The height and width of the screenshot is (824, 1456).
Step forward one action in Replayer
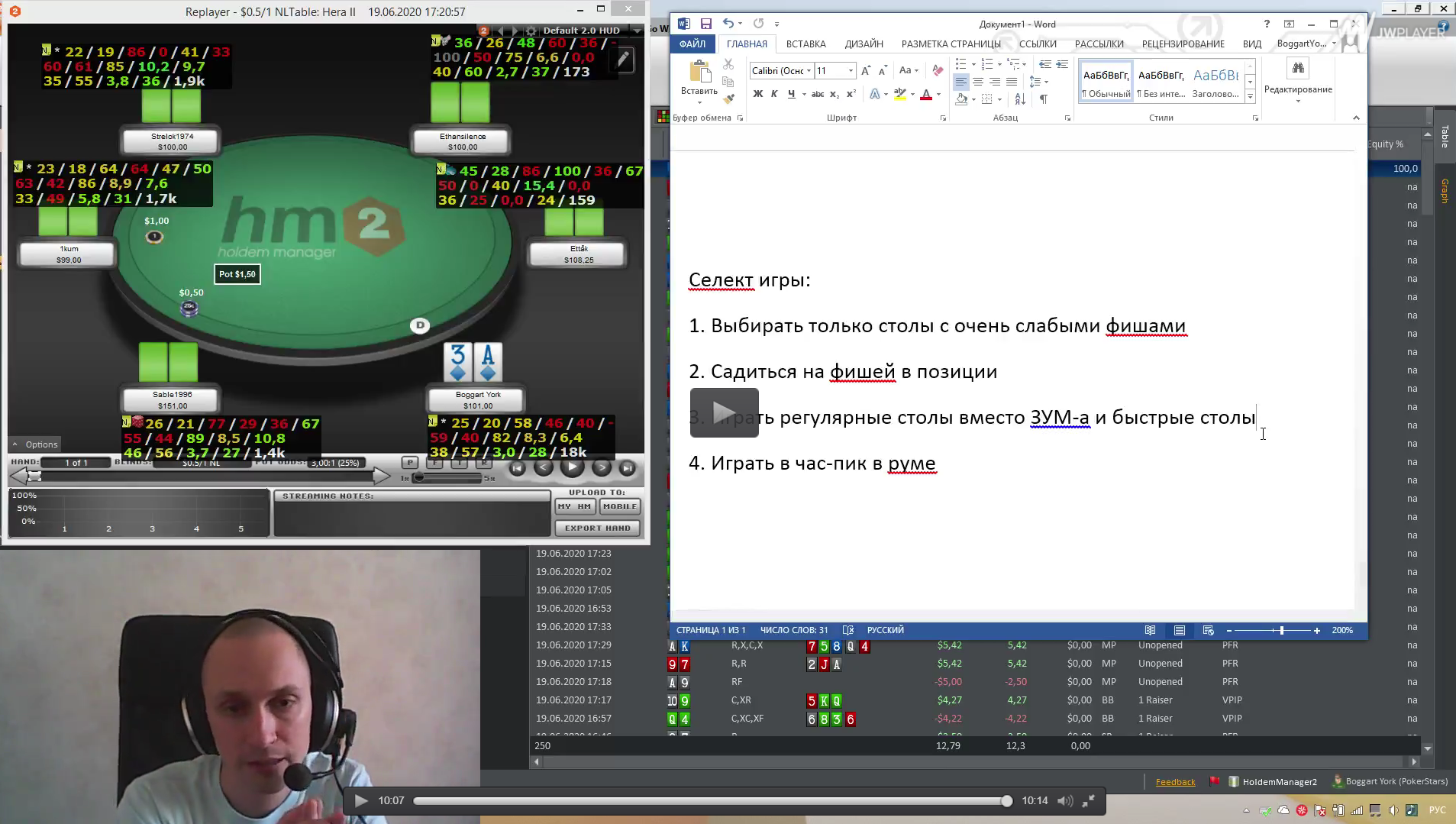tap(602, 467)
